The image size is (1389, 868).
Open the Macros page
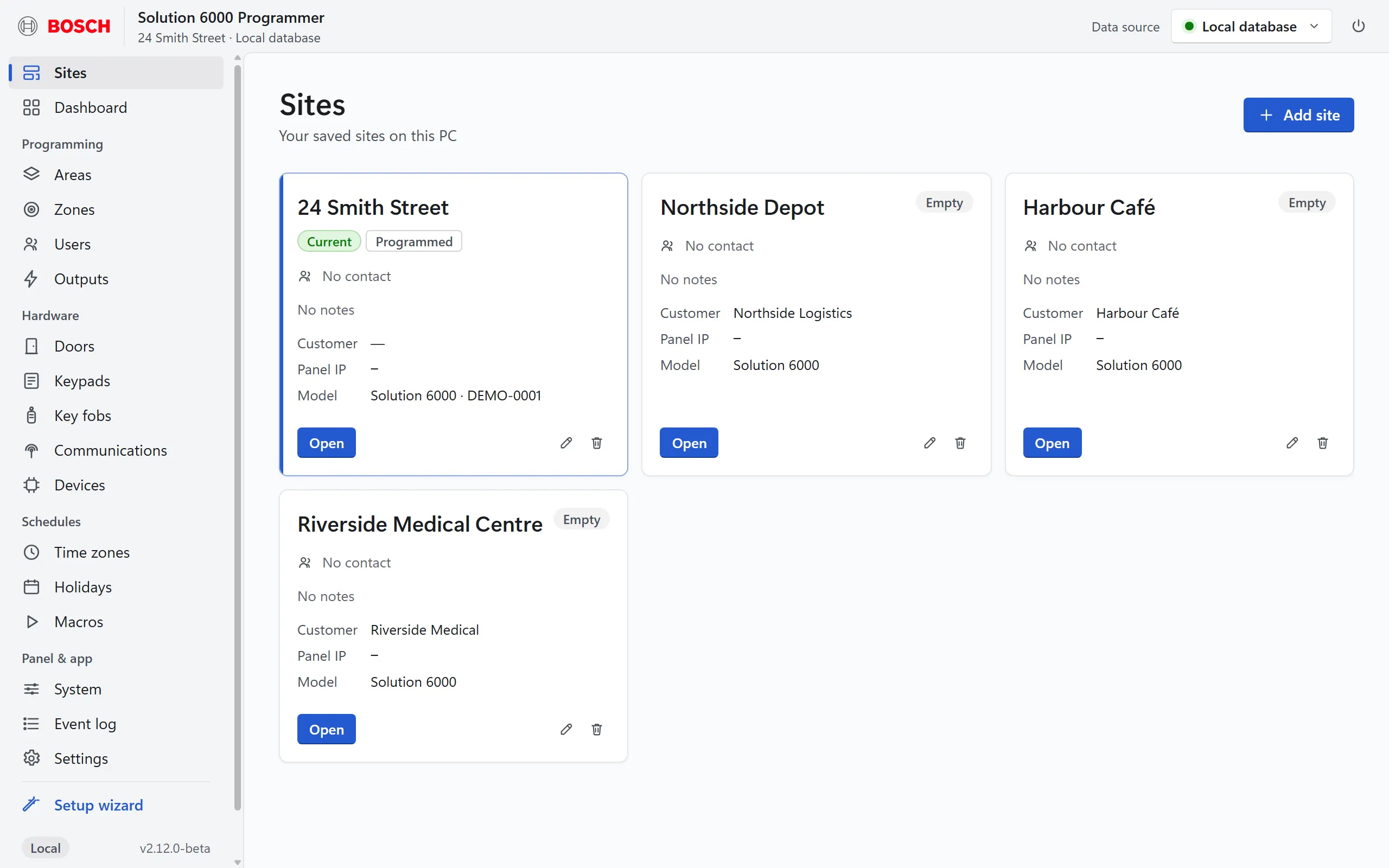click(117, 622)
